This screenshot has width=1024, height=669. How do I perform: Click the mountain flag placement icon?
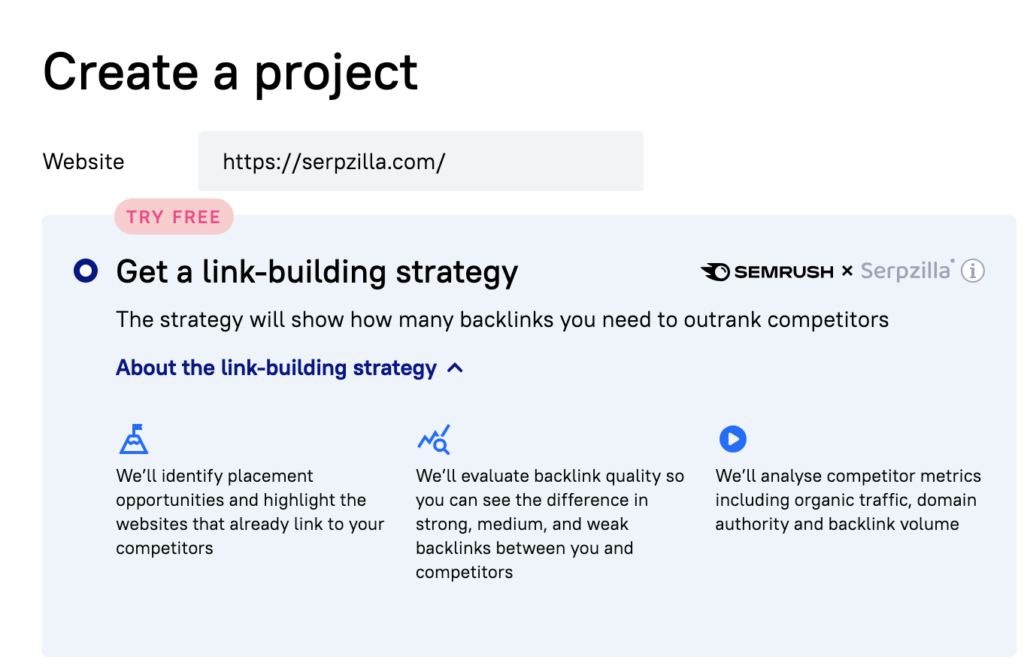133,439
